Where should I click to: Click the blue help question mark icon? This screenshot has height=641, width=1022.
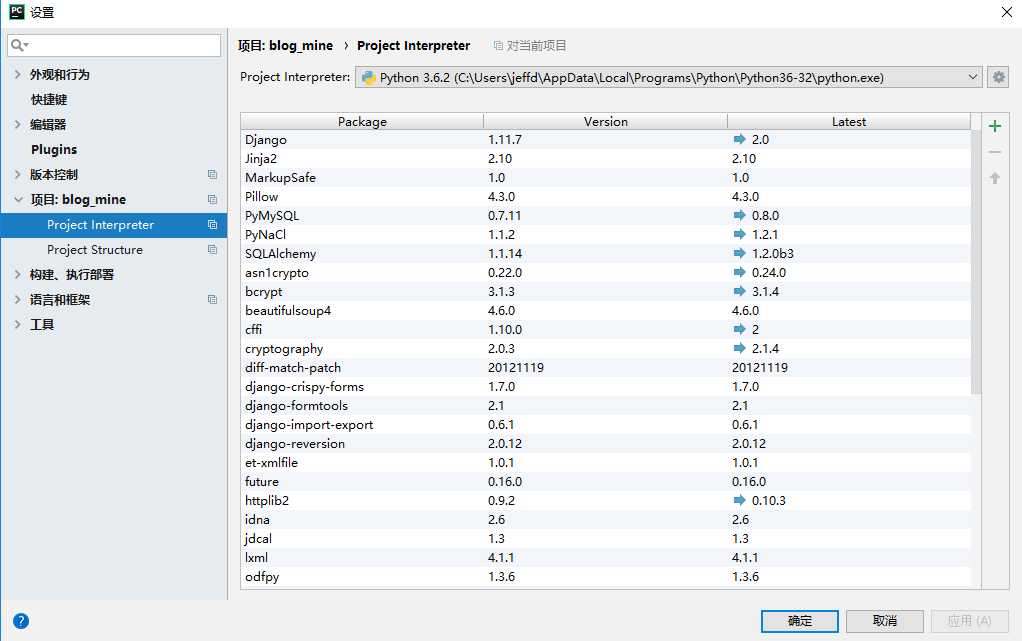click(x=21, y=621)
